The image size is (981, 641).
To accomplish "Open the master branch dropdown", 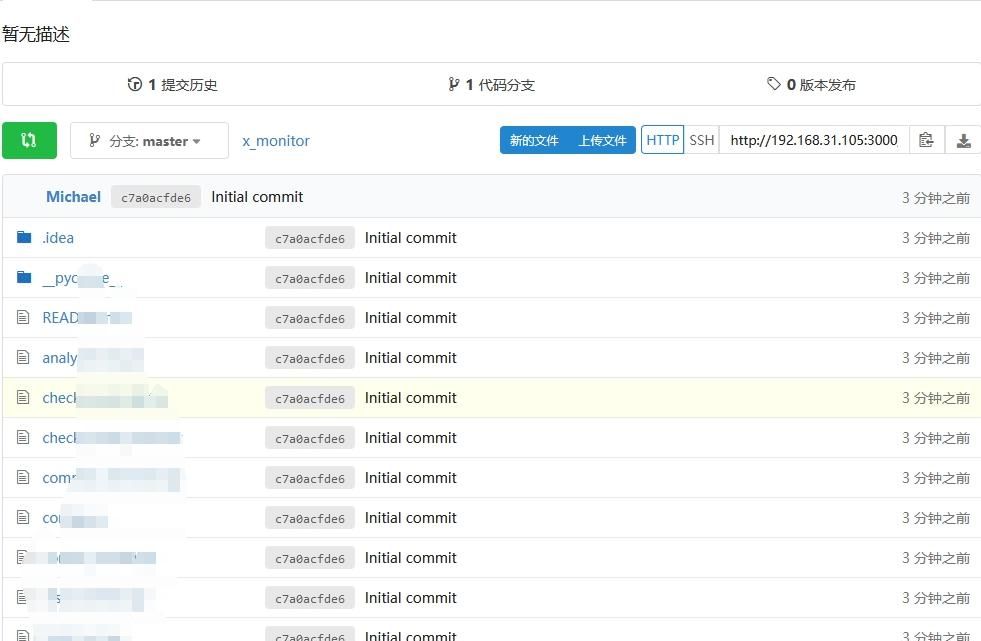I will pyautogui.click(x=149, y=141).
